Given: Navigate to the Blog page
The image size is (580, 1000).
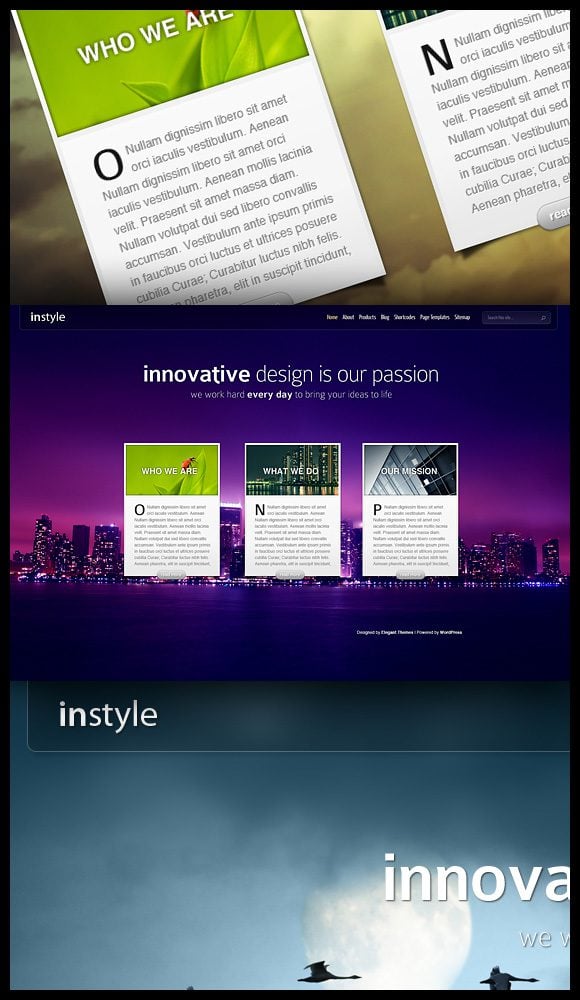Looking at the screenshot, I should point(385,317).
